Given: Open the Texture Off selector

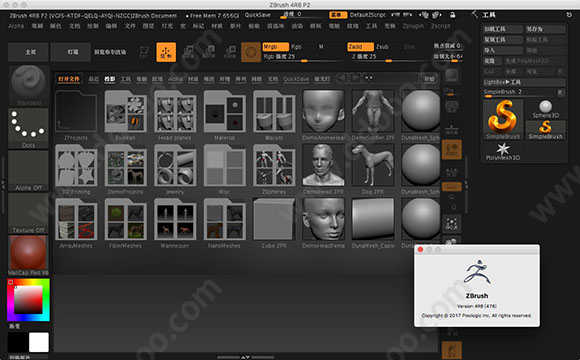Looking at the screenshot, I should pos(28,213).
